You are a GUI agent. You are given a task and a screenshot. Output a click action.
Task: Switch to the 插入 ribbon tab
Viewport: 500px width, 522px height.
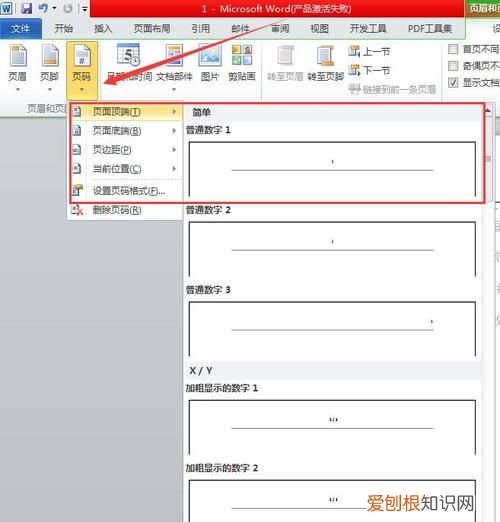tap(103, 29)
